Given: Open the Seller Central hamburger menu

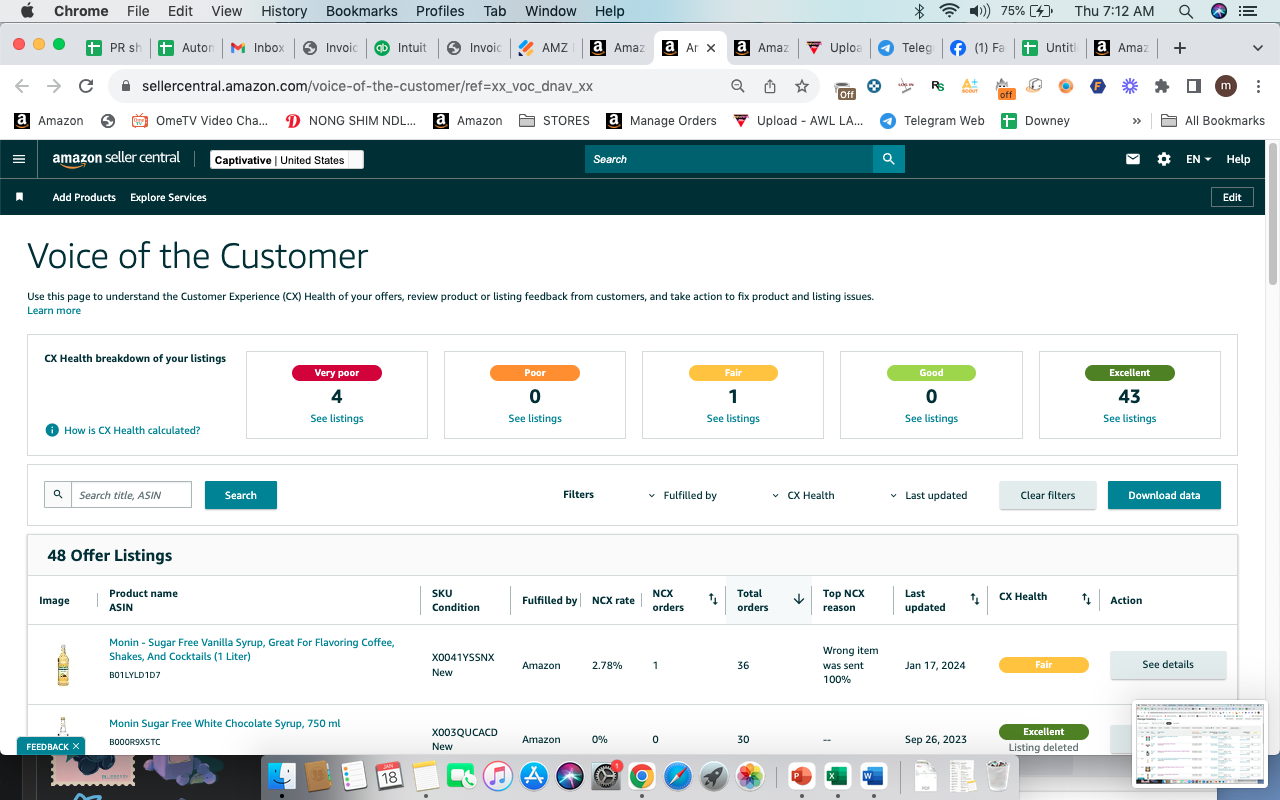Looking at the screenshot, I should click(x=19, y=159).
